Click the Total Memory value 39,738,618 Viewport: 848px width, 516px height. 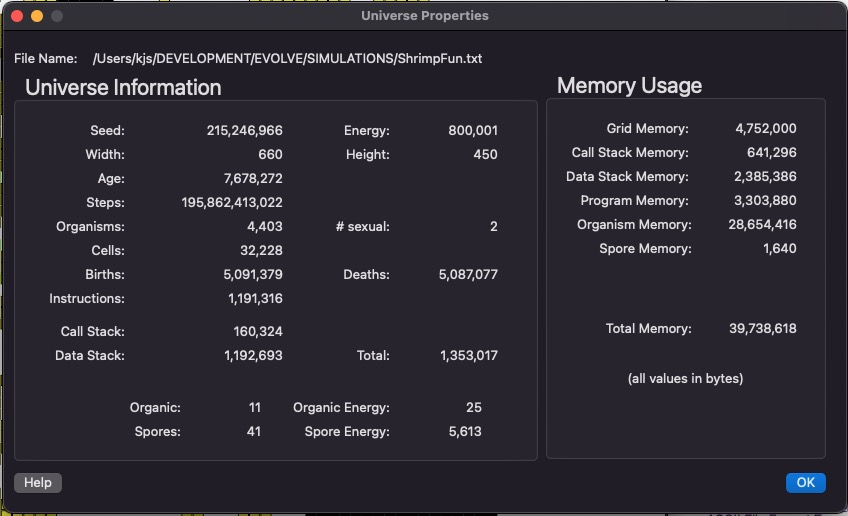point(763,328)
